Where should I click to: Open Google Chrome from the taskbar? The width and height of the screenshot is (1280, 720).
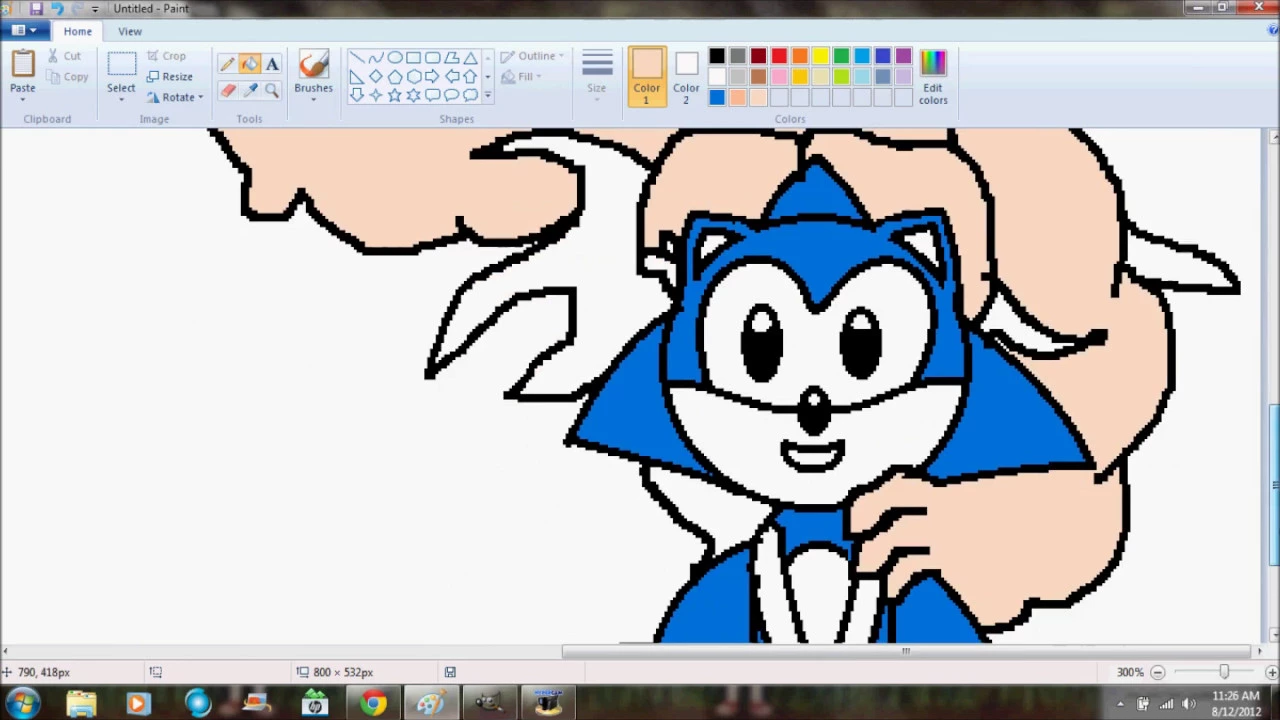pos(372,703)
